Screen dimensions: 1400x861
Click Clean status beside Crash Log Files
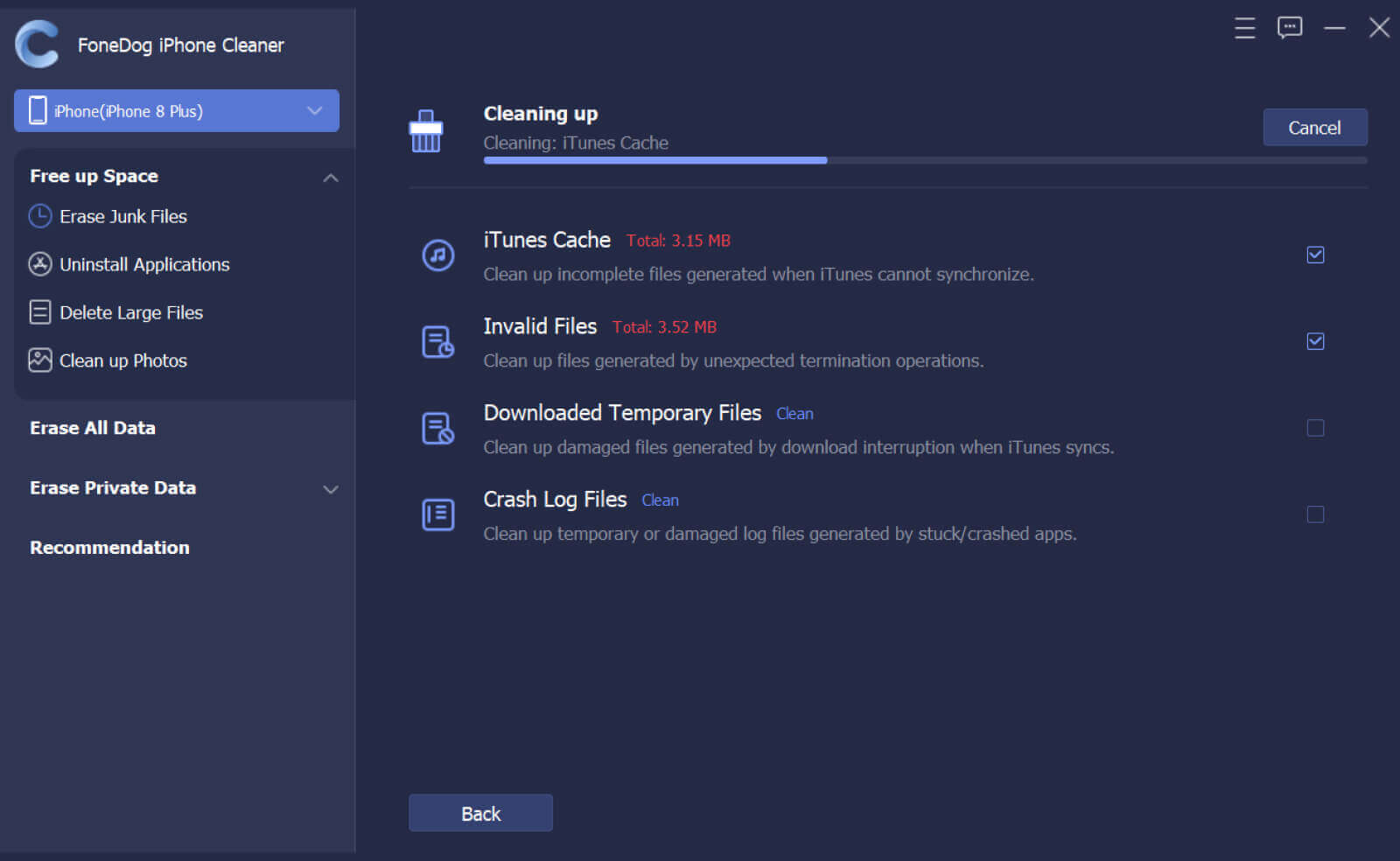point(660,500)
